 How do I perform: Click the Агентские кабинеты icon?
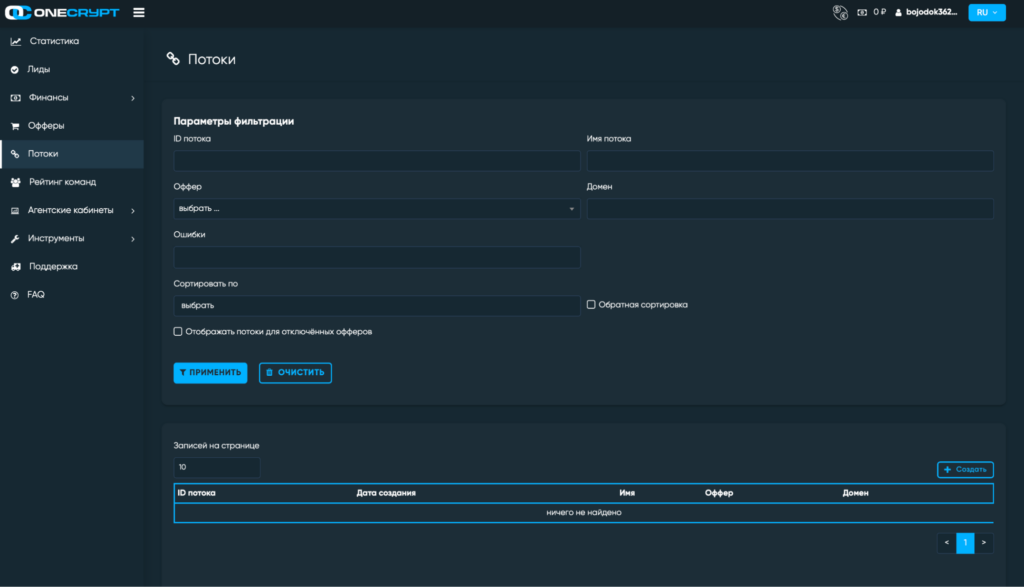click(x=15, y=210)
